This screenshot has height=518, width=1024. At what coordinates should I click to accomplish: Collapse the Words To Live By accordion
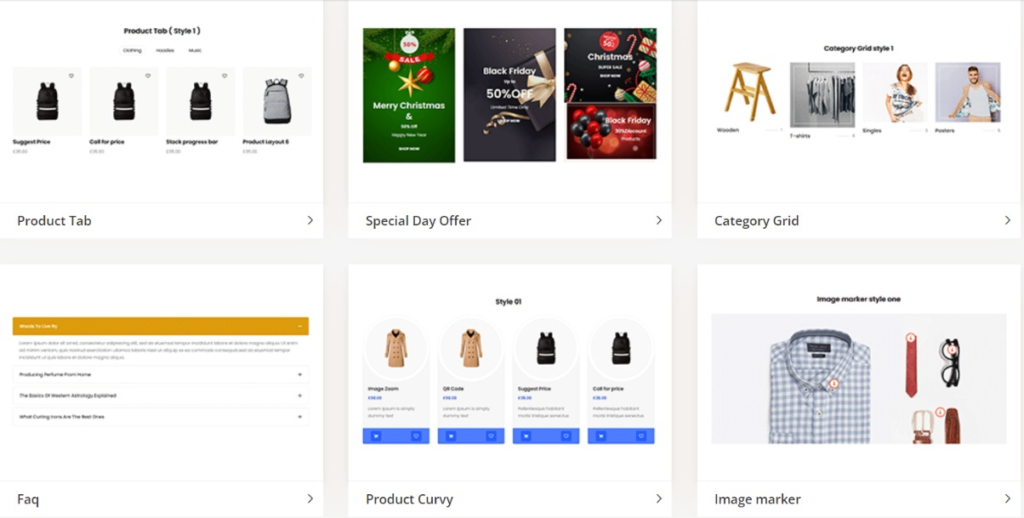[161, 326]
